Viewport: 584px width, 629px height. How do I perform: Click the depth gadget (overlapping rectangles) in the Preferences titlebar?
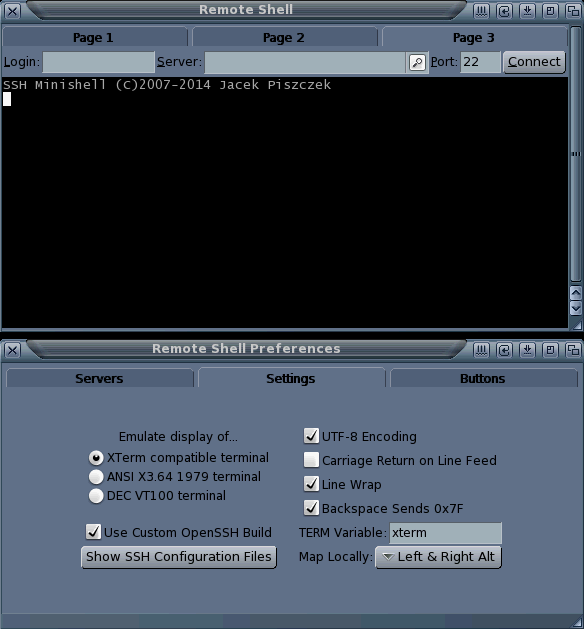[573, 350]
